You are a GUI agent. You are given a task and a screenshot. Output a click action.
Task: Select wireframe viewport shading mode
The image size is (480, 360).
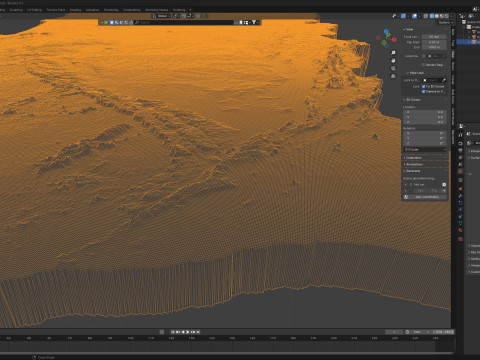432,16
